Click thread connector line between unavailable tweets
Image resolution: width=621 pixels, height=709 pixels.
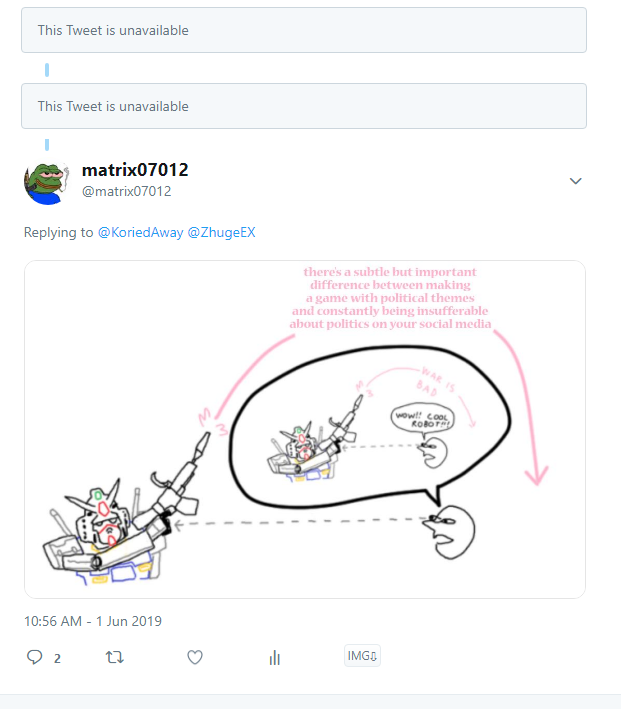point(47,69)
